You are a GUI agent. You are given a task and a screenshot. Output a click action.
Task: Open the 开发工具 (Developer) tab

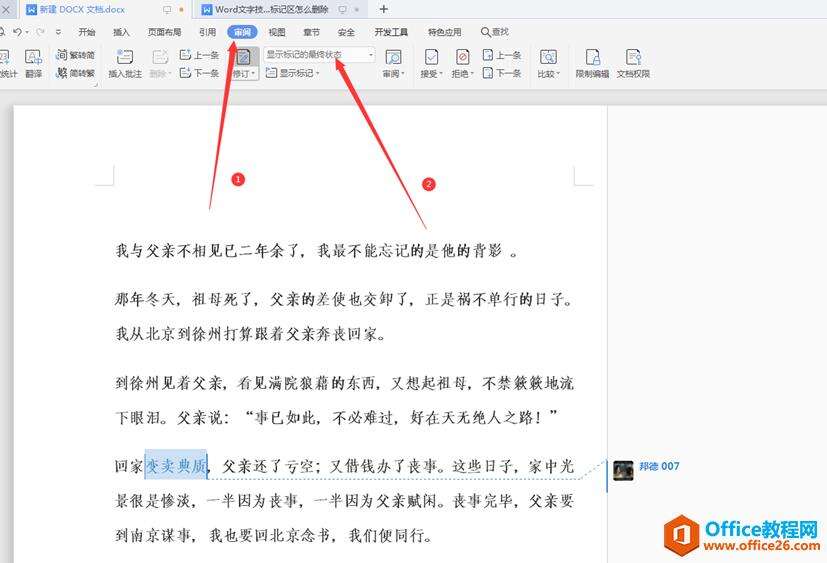(x=391, y=32)
